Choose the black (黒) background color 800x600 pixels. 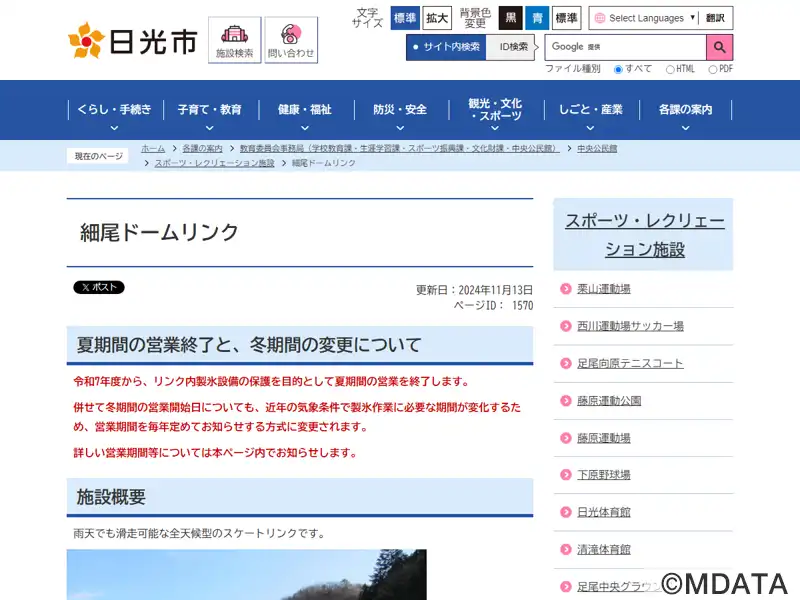pyautogui.click(x=510, y=18)
